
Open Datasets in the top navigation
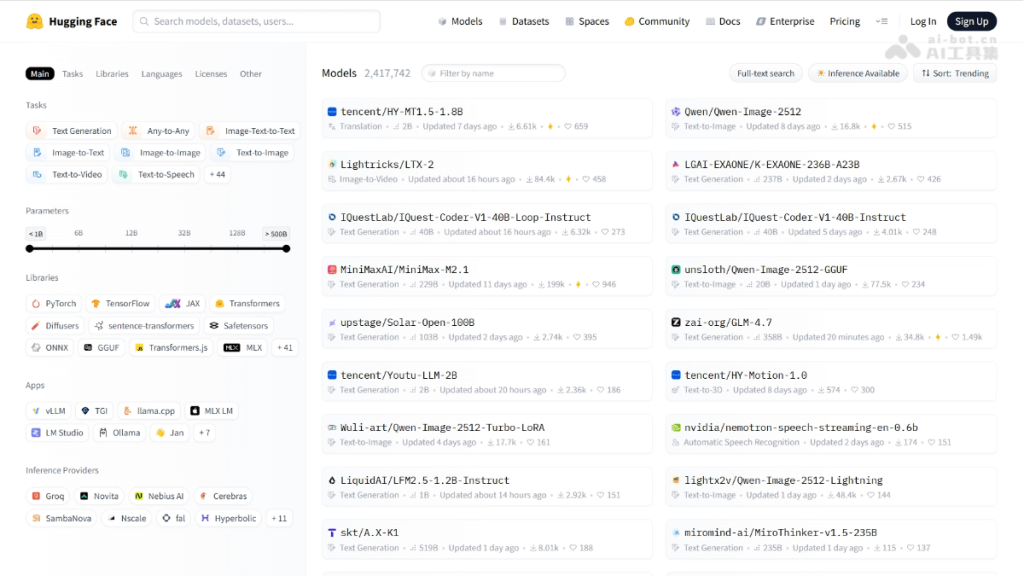[523, 21]
